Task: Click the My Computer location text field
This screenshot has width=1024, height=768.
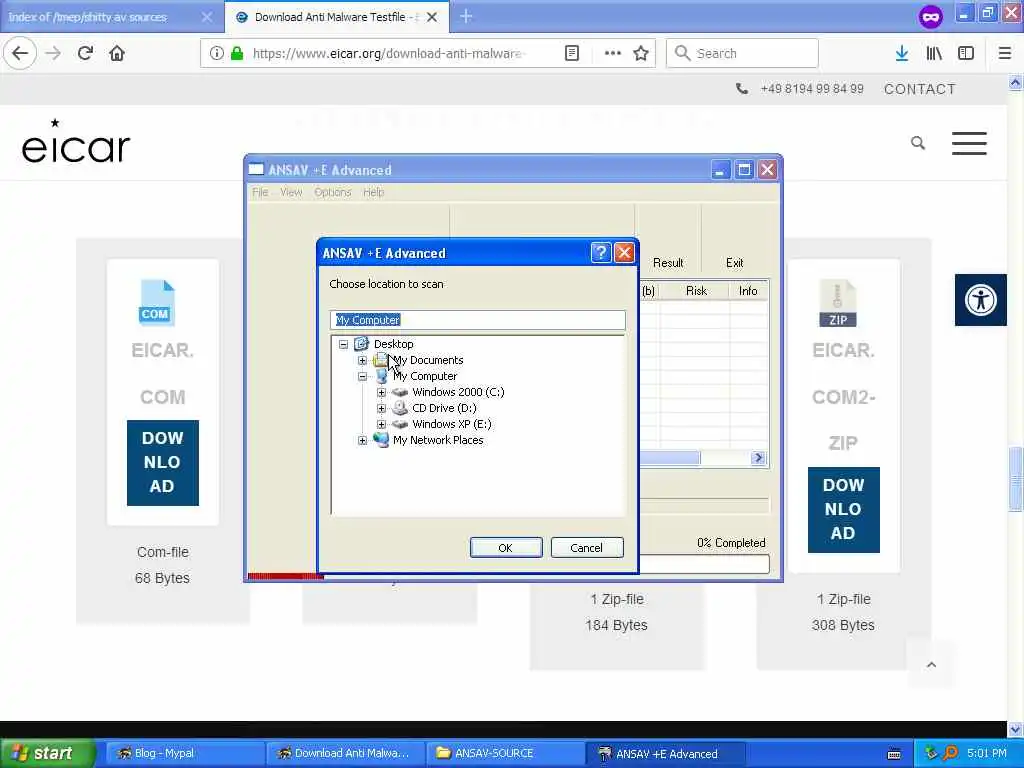Action: pyautogui.click(x=477, y=320)
